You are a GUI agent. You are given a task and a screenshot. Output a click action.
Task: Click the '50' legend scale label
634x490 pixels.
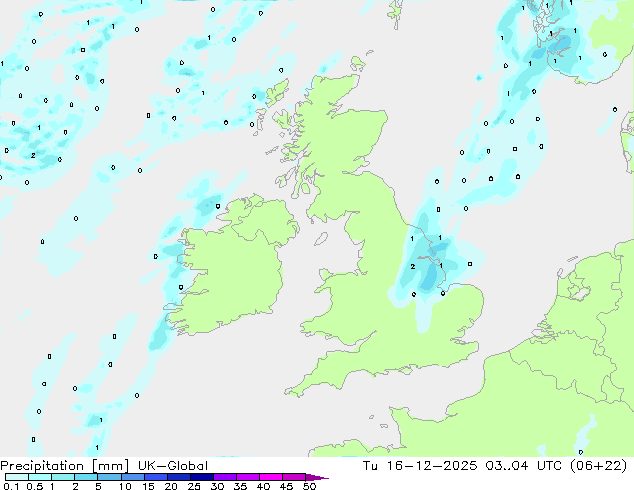click(309, 486)
